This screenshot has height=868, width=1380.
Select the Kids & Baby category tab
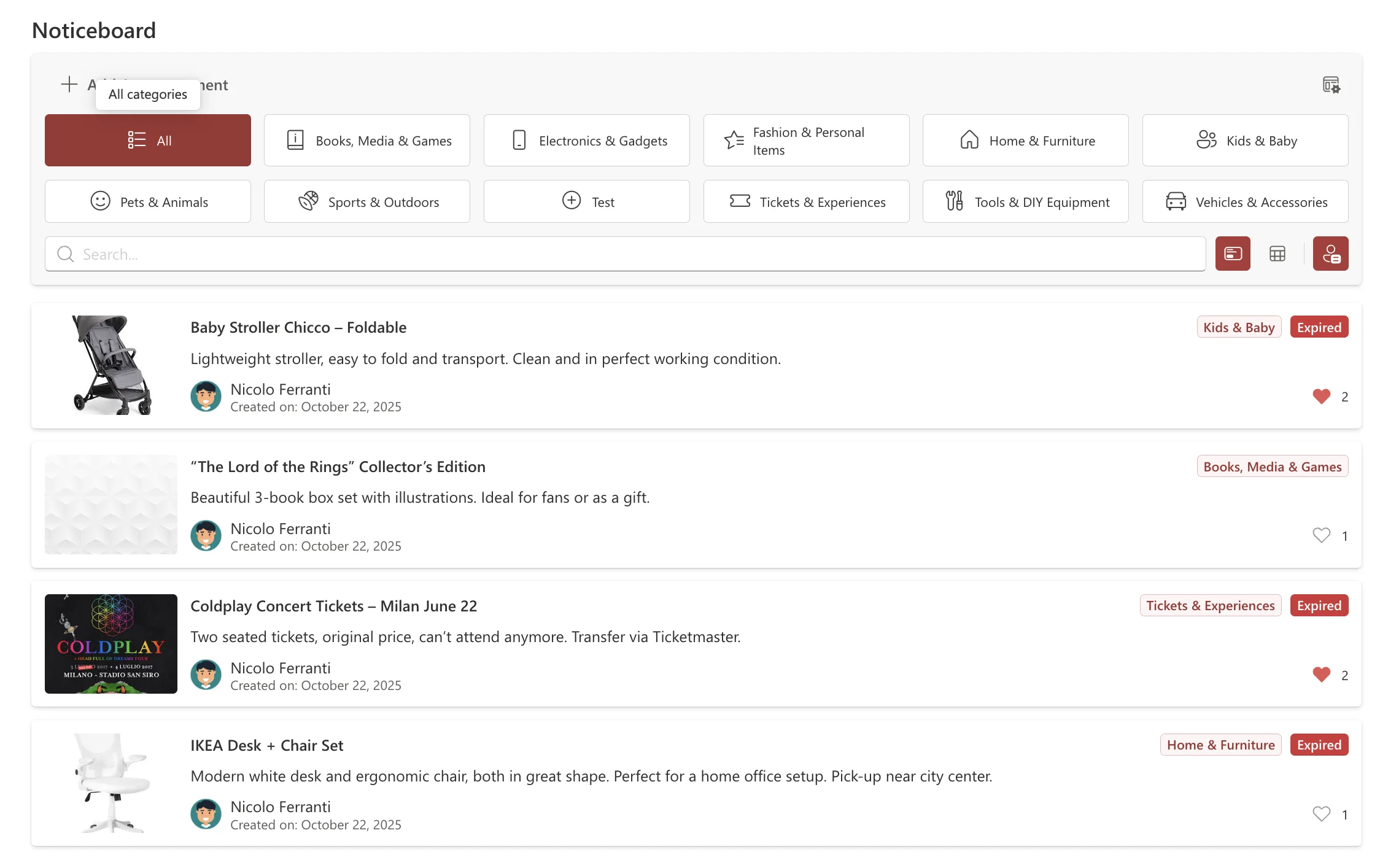click(x=1244, y=140)
